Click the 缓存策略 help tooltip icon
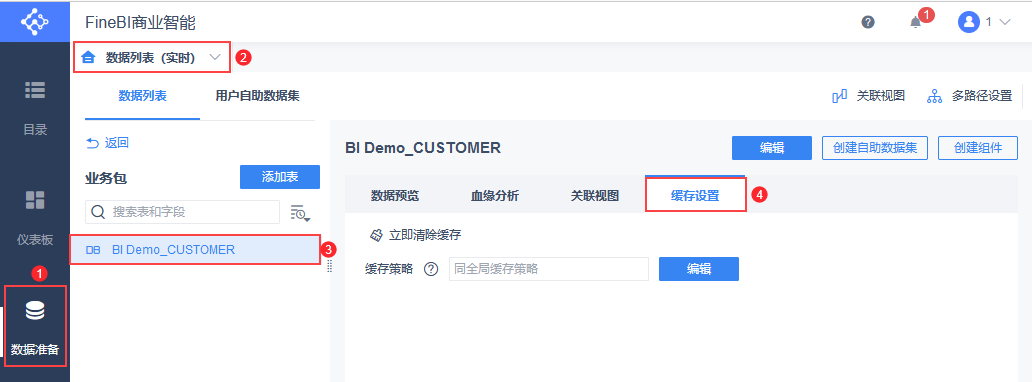1032x382 pixels. (x=431, y=269)
